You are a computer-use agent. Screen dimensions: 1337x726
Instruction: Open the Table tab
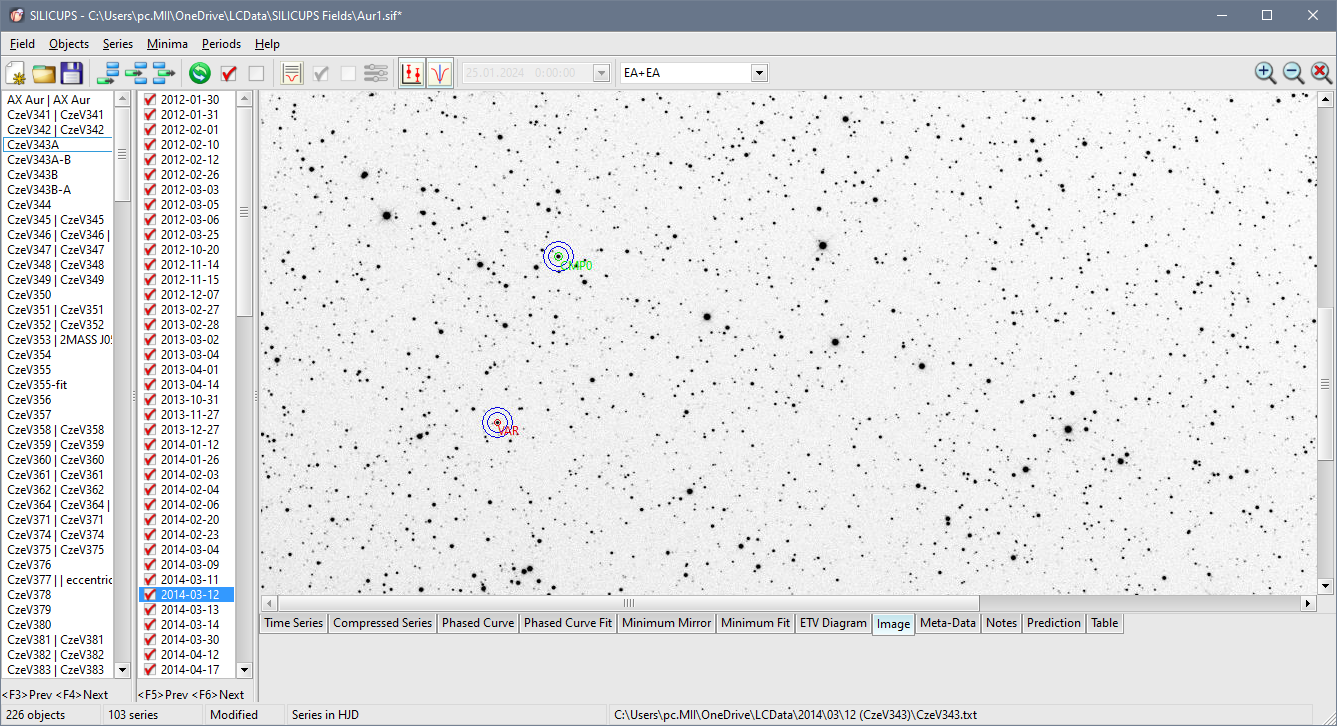tap(1105, 623)
